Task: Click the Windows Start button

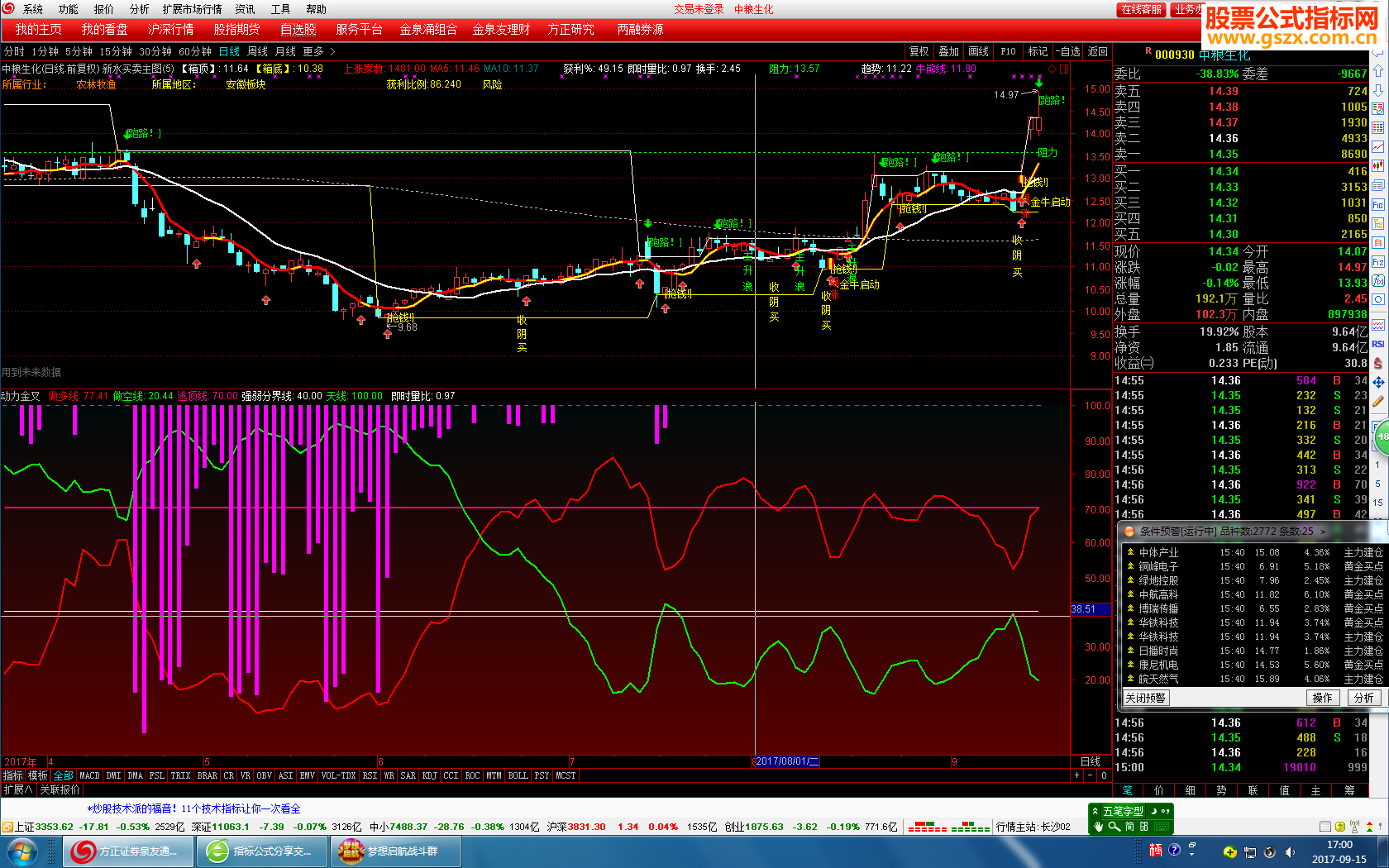Action: coord(21,851)
